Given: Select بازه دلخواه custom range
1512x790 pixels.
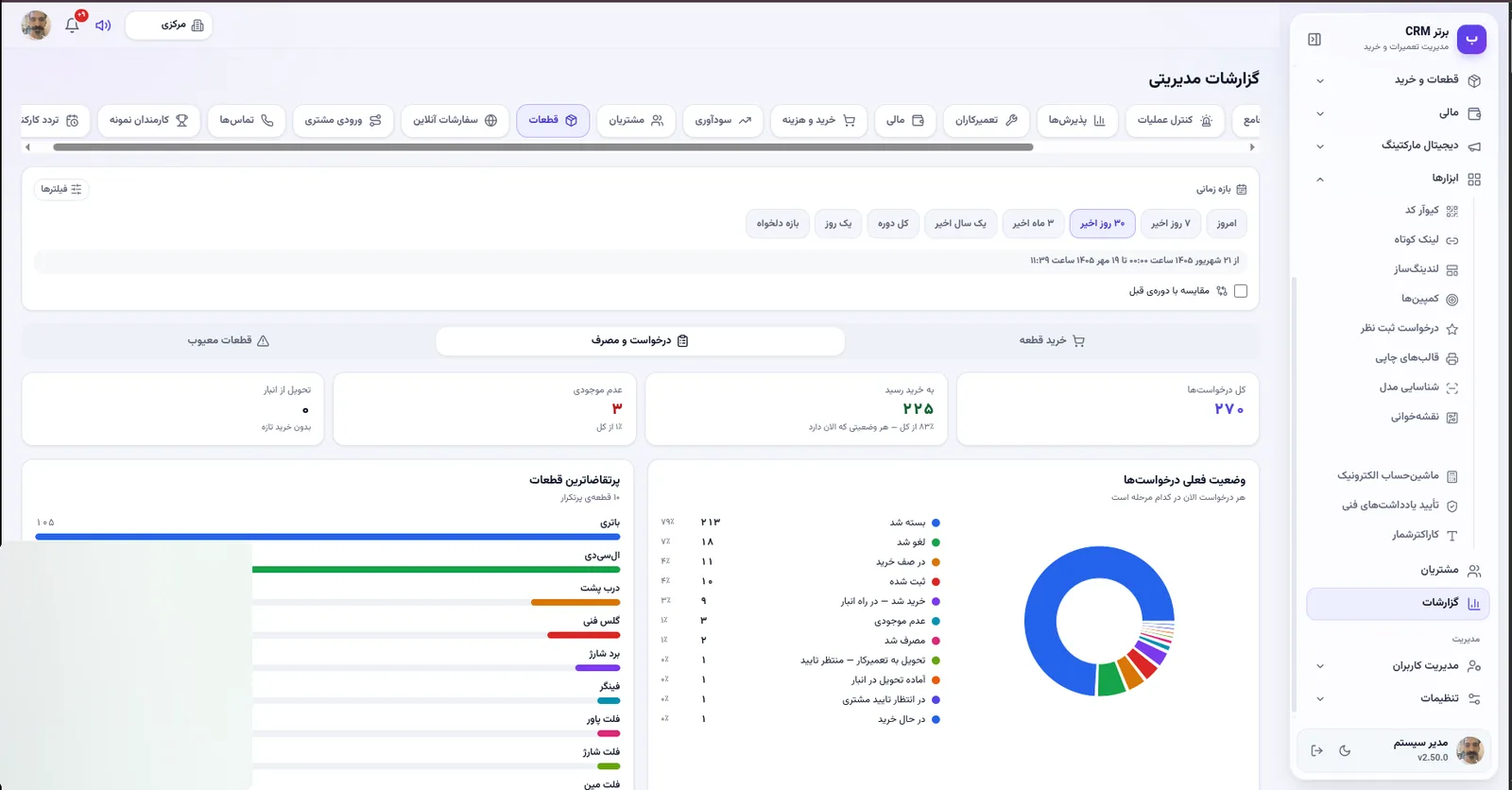Looking at the screenshot, I should [778, 224].
